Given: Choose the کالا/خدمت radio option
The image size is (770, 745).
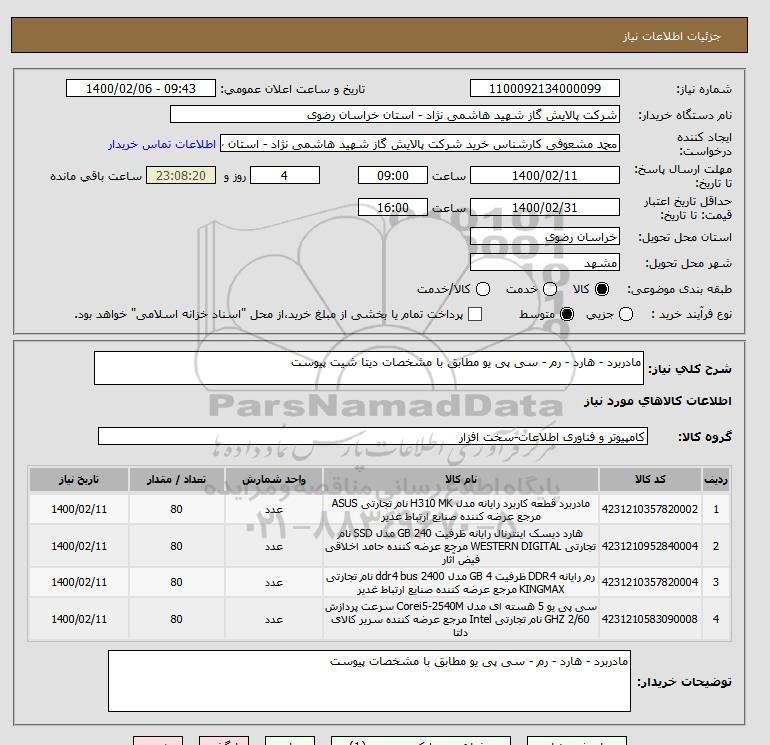Looking at the screenshot, I should [x=482, y=289].
